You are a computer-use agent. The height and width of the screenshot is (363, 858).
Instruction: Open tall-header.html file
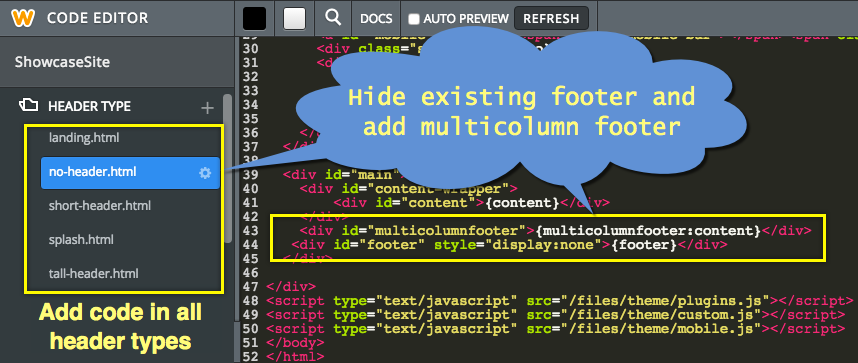[94, 273]
